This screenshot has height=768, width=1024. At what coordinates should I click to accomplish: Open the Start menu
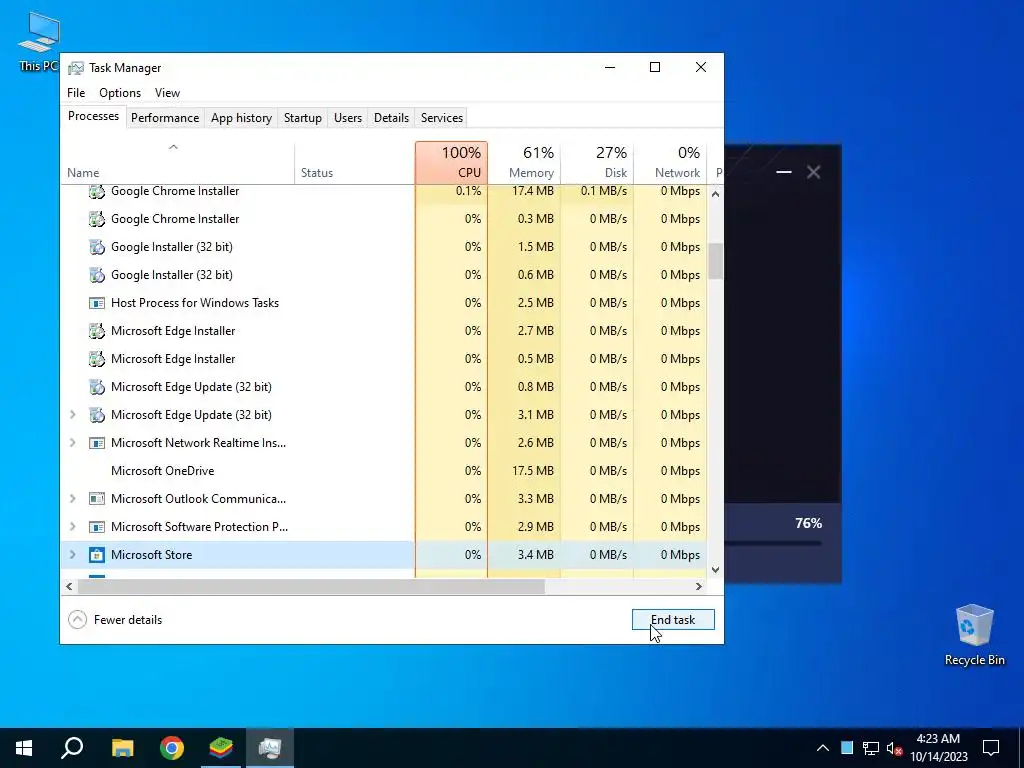point(24,748)
